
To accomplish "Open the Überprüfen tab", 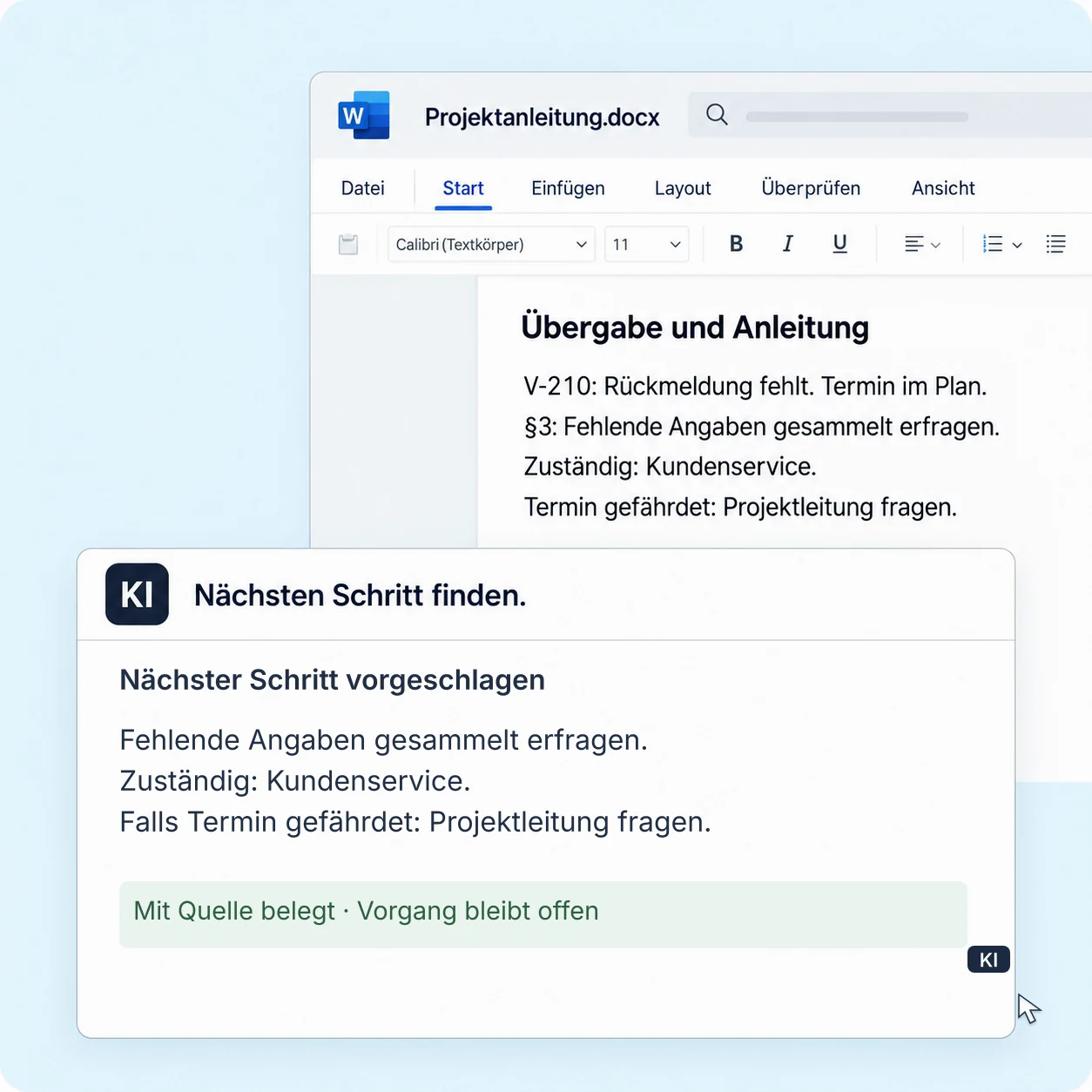I will (811, 188).
